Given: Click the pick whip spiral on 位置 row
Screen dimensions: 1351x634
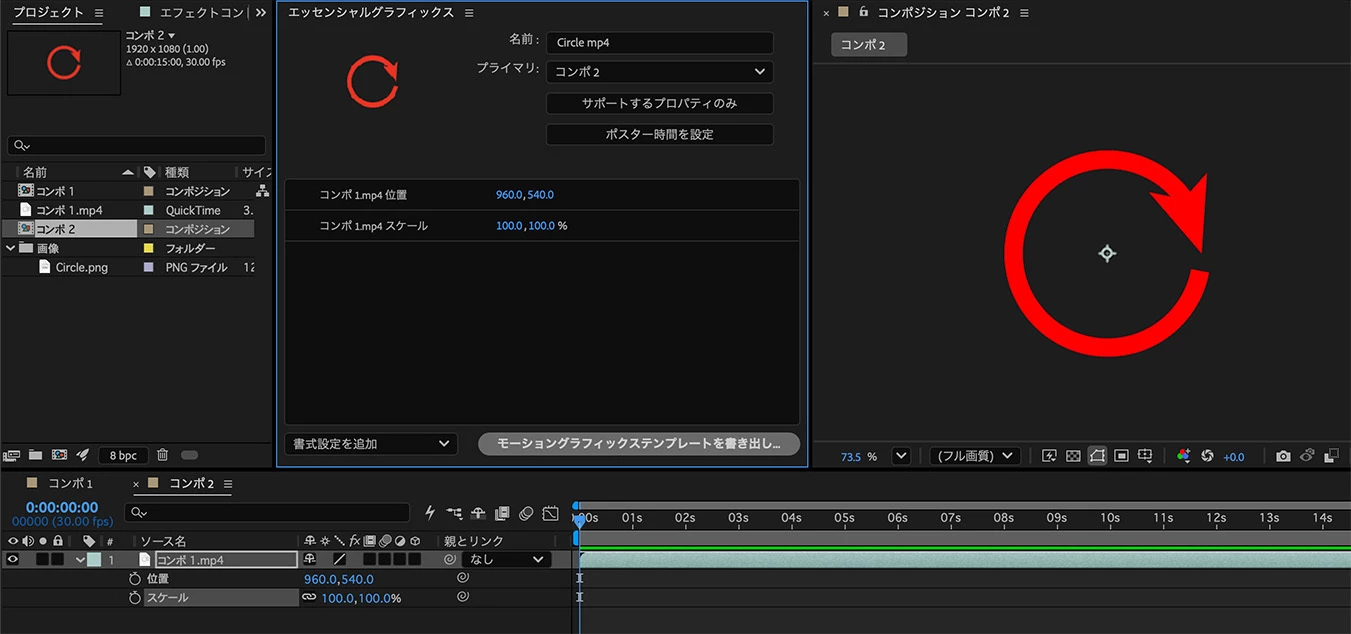Looking at the screenshot, I should pos(463,578).
